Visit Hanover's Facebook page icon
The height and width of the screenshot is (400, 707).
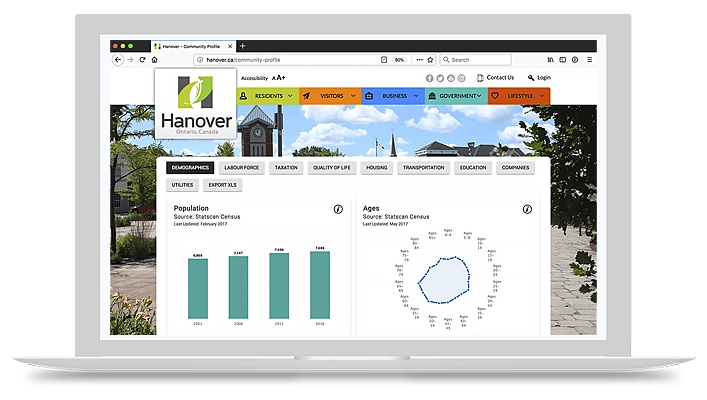pos(429,78)
